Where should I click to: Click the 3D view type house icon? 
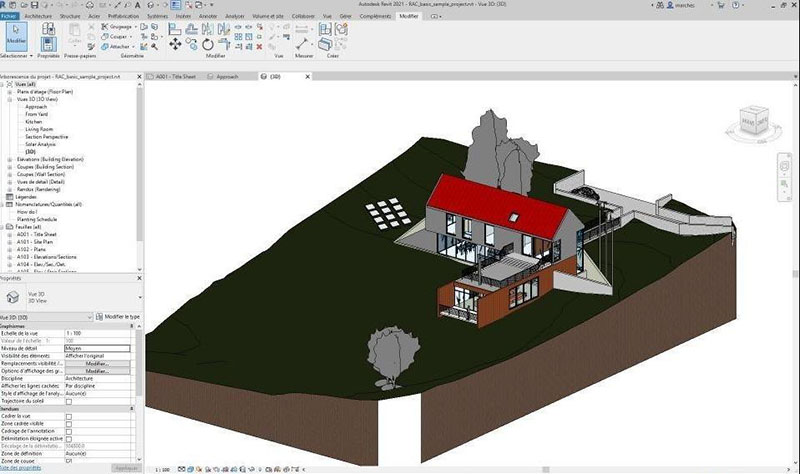click(x=13, y=297)
